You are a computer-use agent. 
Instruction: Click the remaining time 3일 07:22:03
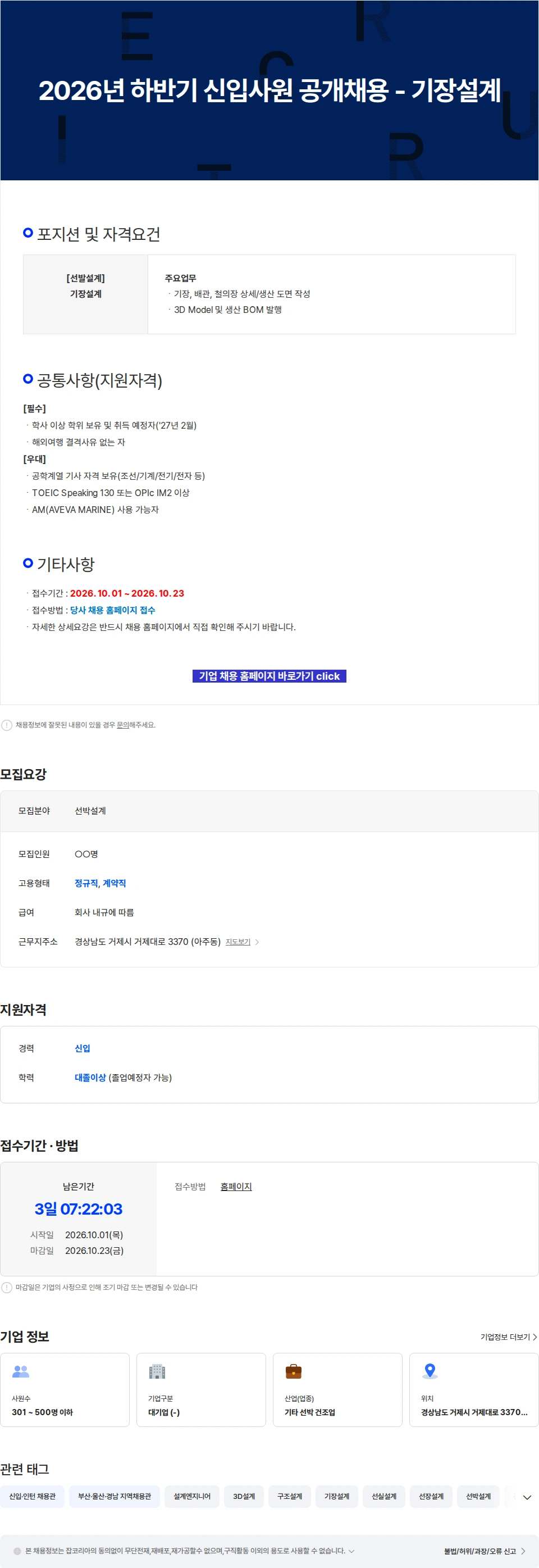pos(79,1209)
